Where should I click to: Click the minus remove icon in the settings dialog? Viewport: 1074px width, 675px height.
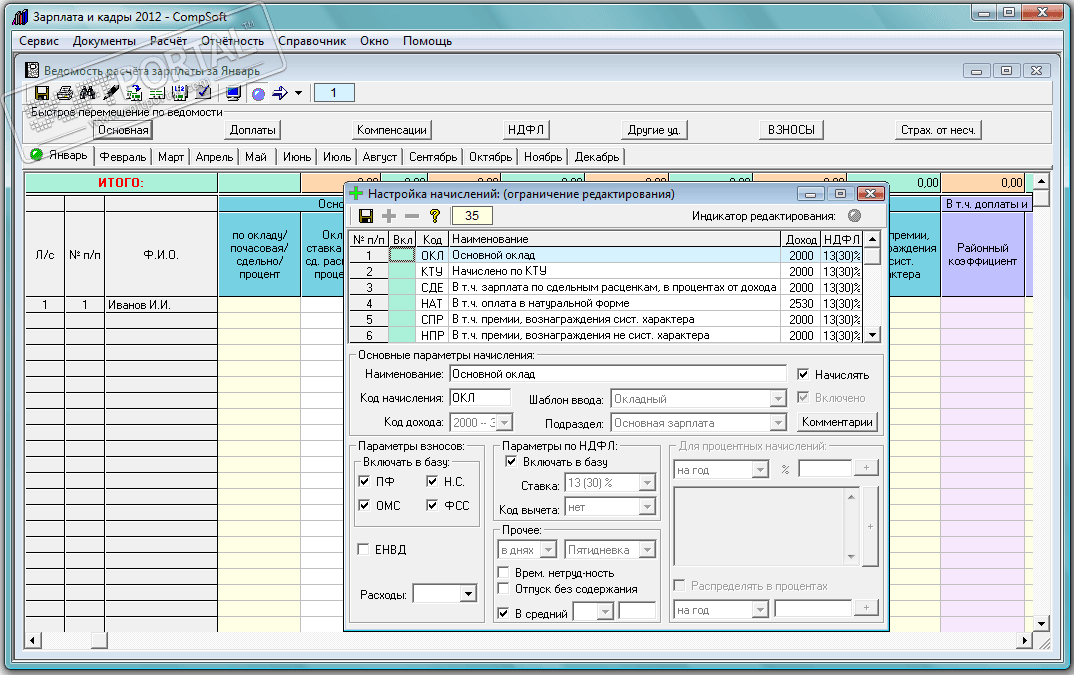(412, 216)
